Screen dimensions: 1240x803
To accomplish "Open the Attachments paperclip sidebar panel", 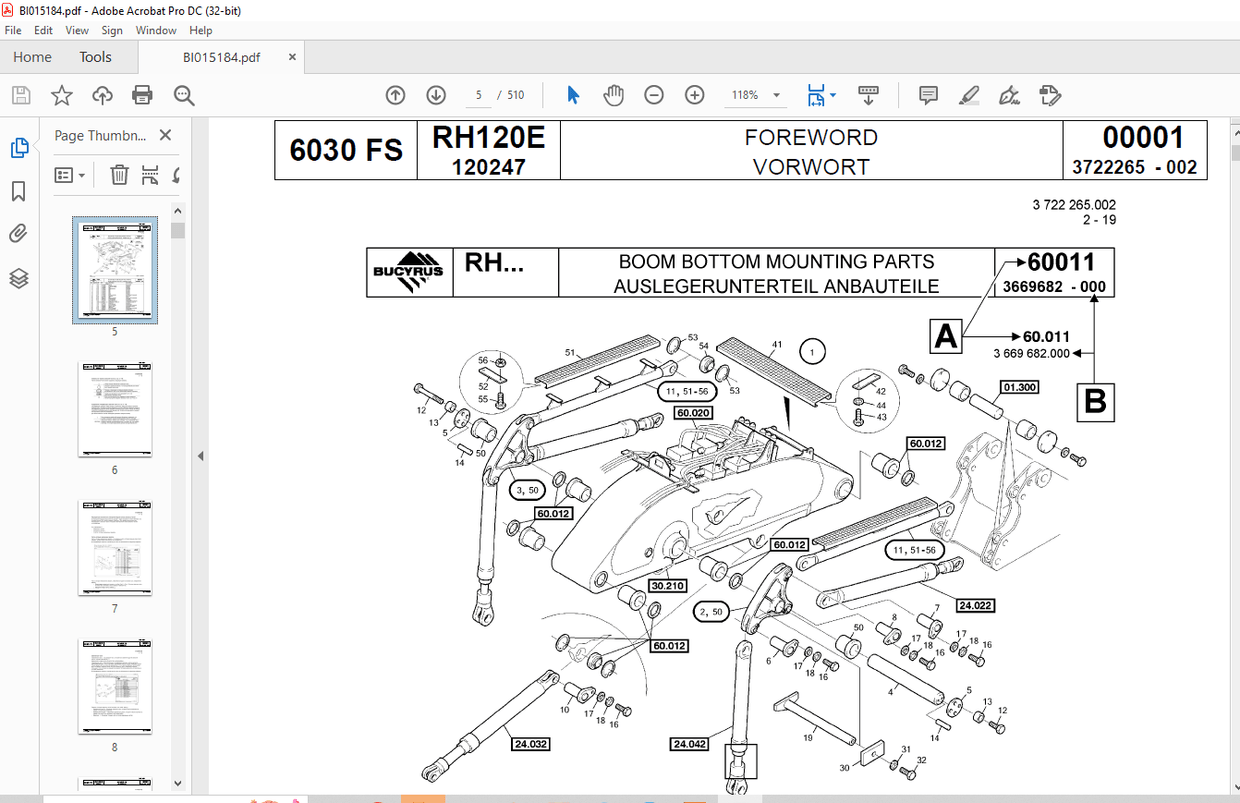I will point(19,233).
